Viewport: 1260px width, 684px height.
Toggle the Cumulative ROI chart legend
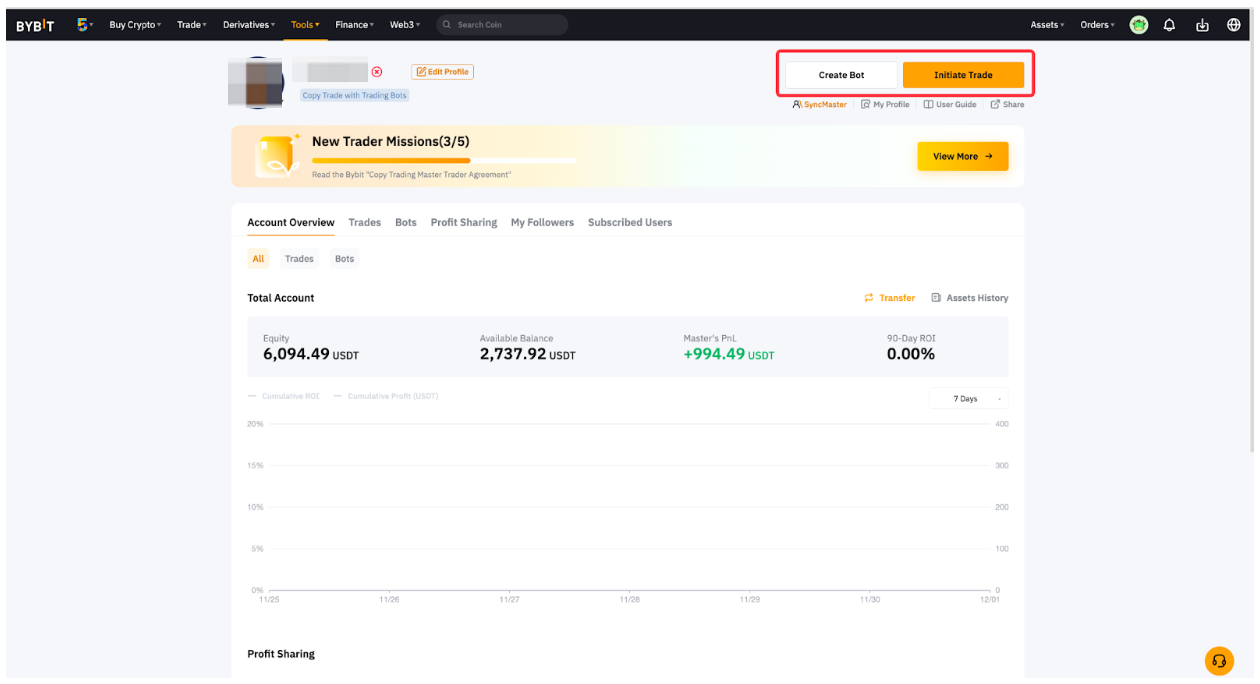point(284,397)
